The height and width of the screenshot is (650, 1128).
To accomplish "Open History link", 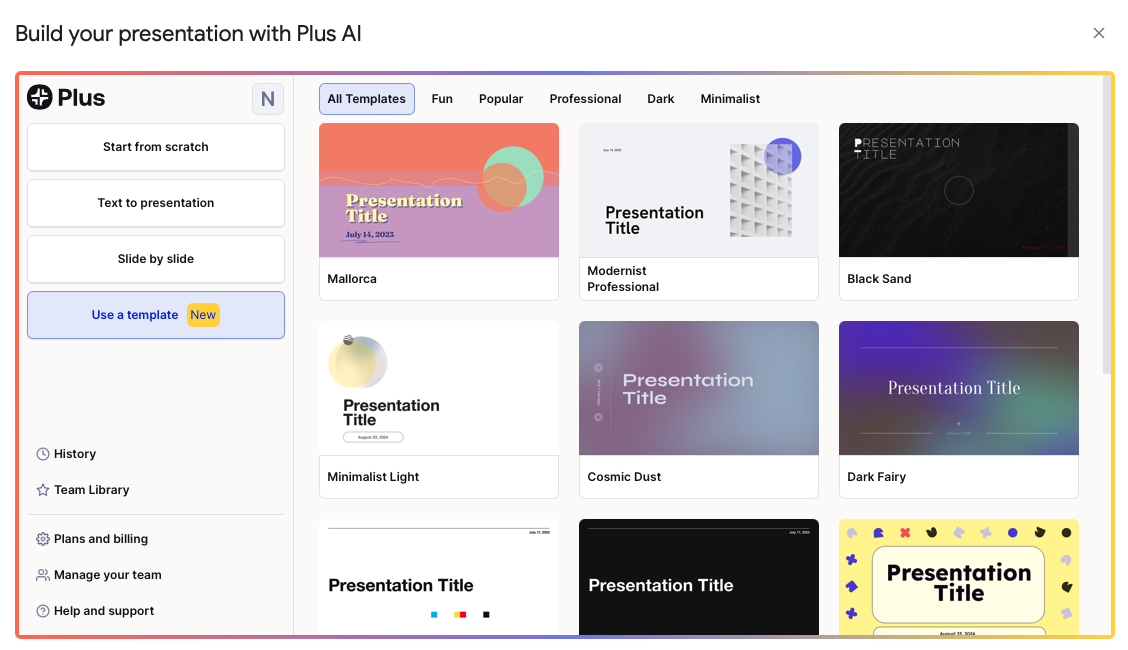I will [x=75, y=454].
